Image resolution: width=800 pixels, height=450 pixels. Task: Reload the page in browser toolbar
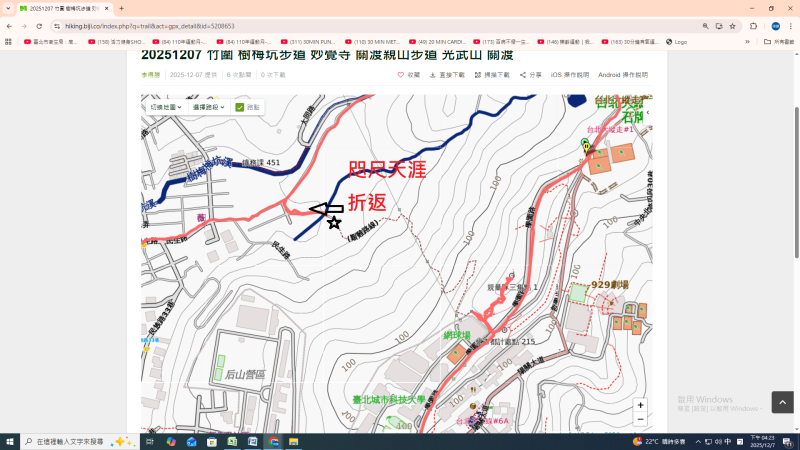pyautogui.click(x=38, y=26)
